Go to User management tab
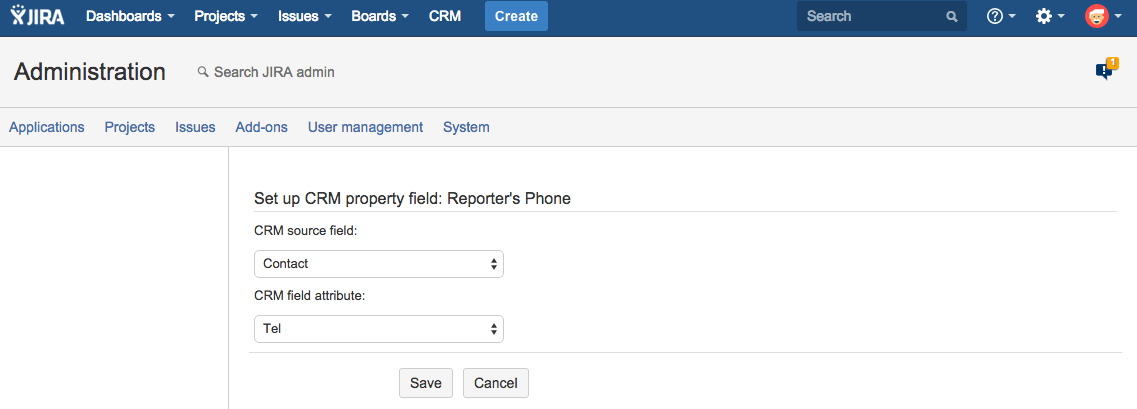 click(365, 127)
